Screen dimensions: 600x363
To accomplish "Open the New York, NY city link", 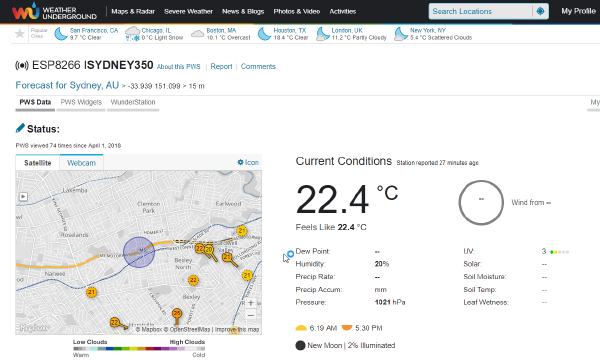I will [428, 30].
